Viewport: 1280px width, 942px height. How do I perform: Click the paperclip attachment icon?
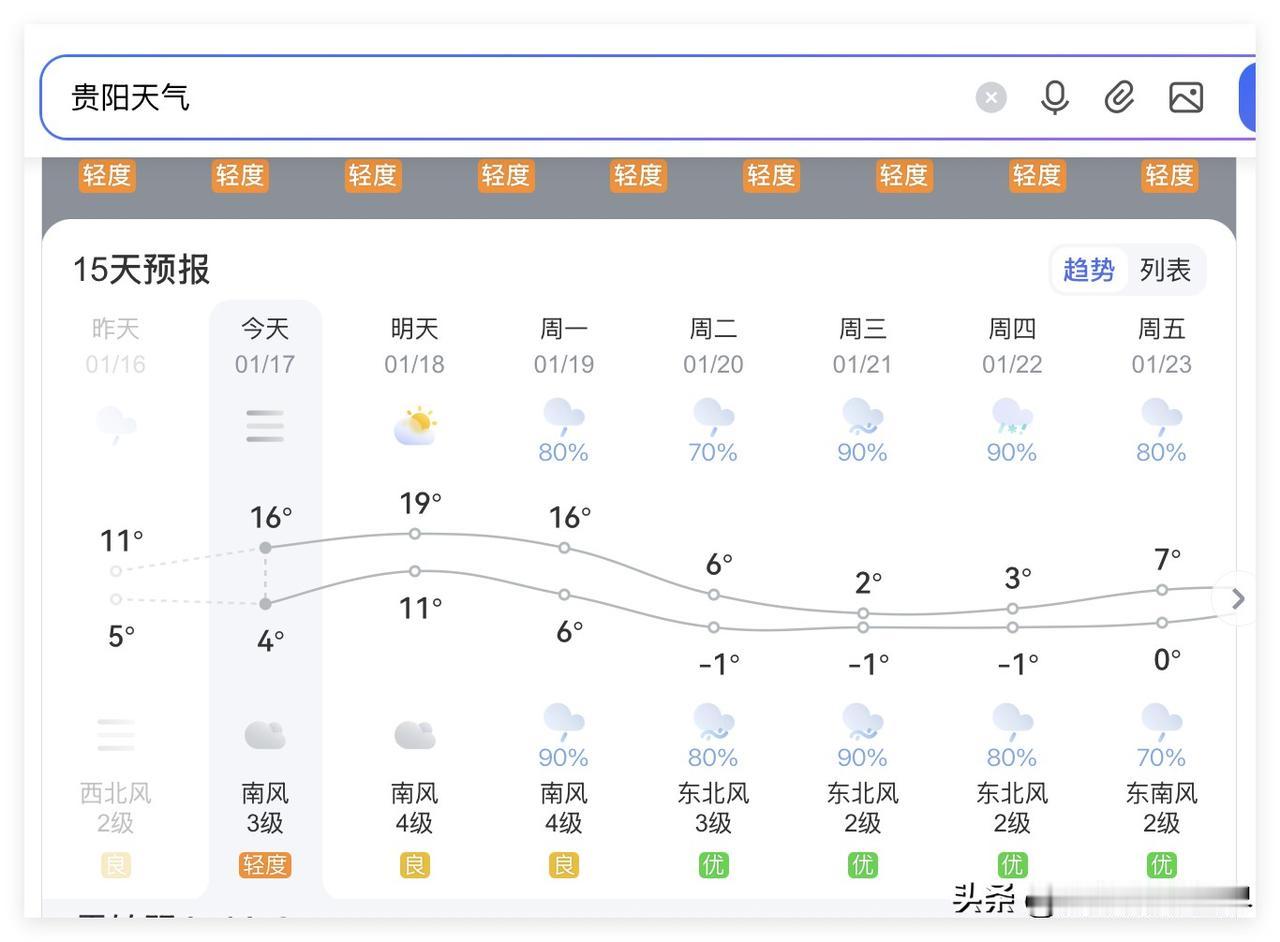1118,97
